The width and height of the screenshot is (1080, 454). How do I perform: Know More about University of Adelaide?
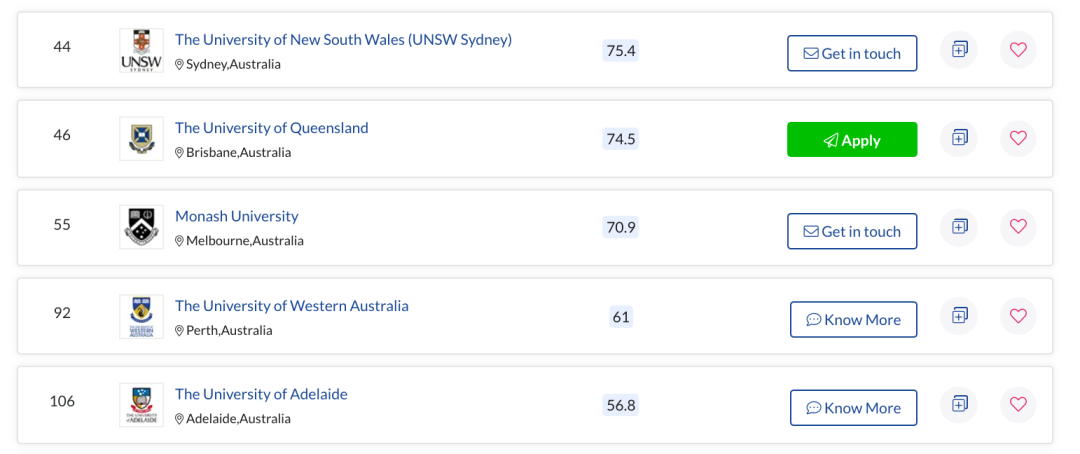click(853, 408)
